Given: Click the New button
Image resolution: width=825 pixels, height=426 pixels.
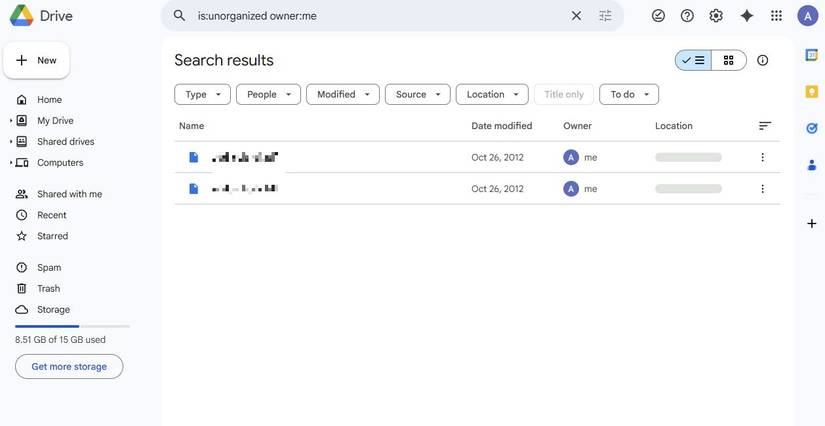Looking at the screenshot, I should coord(36,60).
